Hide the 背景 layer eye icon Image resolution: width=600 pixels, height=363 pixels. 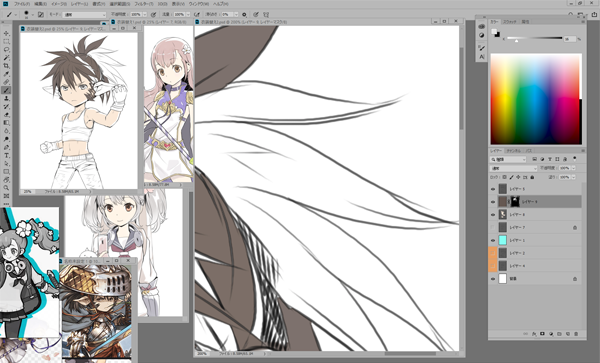click(x=493, y=279)
